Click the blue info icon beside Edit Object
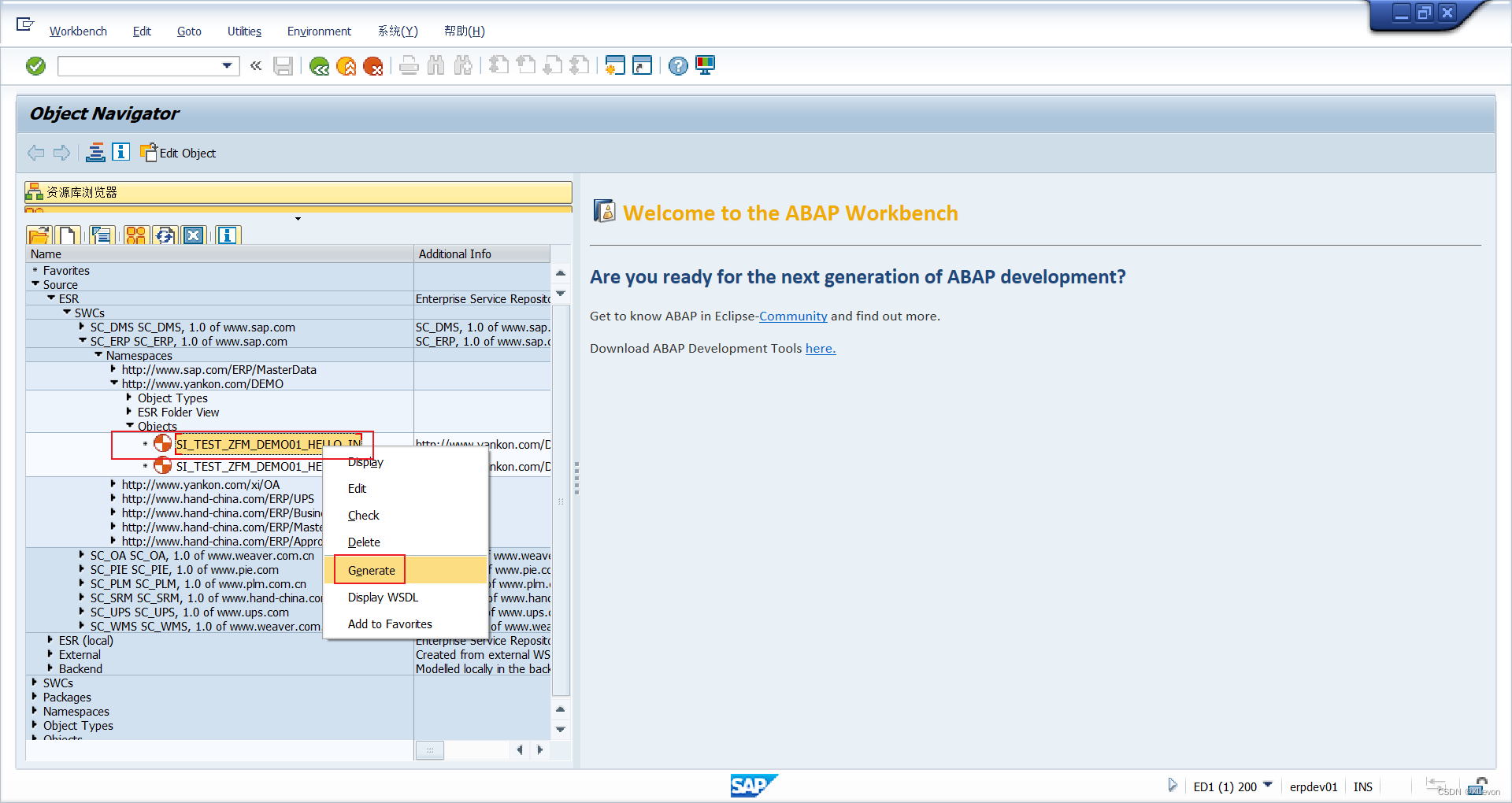The image size is (1512, 803). pyautogui.click(x=121, y=152)
